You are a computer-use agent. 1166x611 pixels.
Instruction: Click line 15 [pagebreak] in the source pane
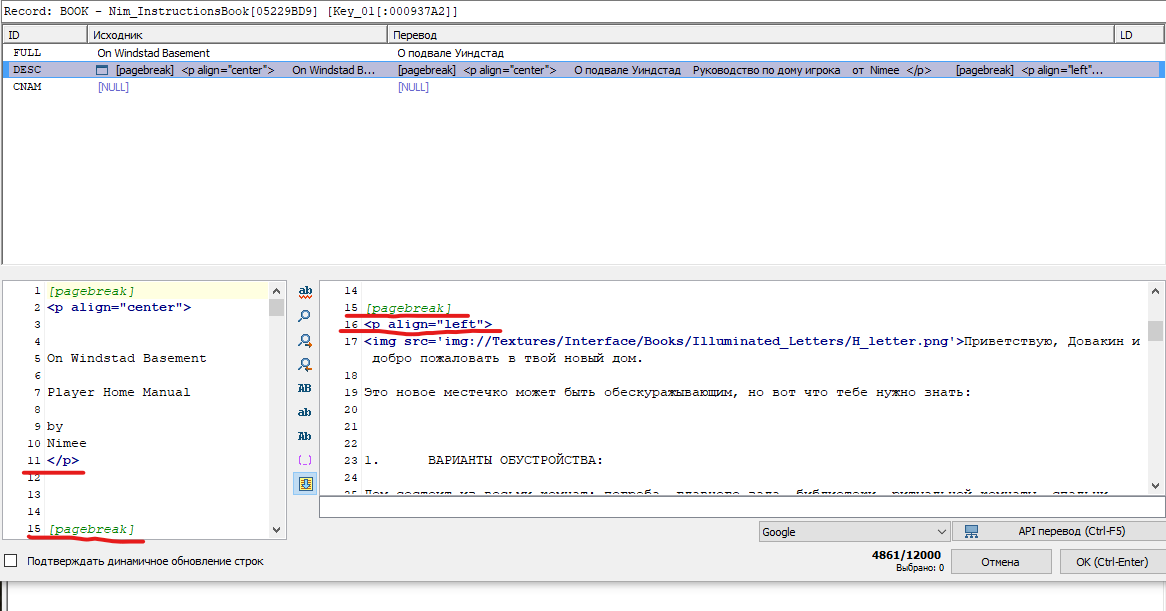click(x=91, y=528)
